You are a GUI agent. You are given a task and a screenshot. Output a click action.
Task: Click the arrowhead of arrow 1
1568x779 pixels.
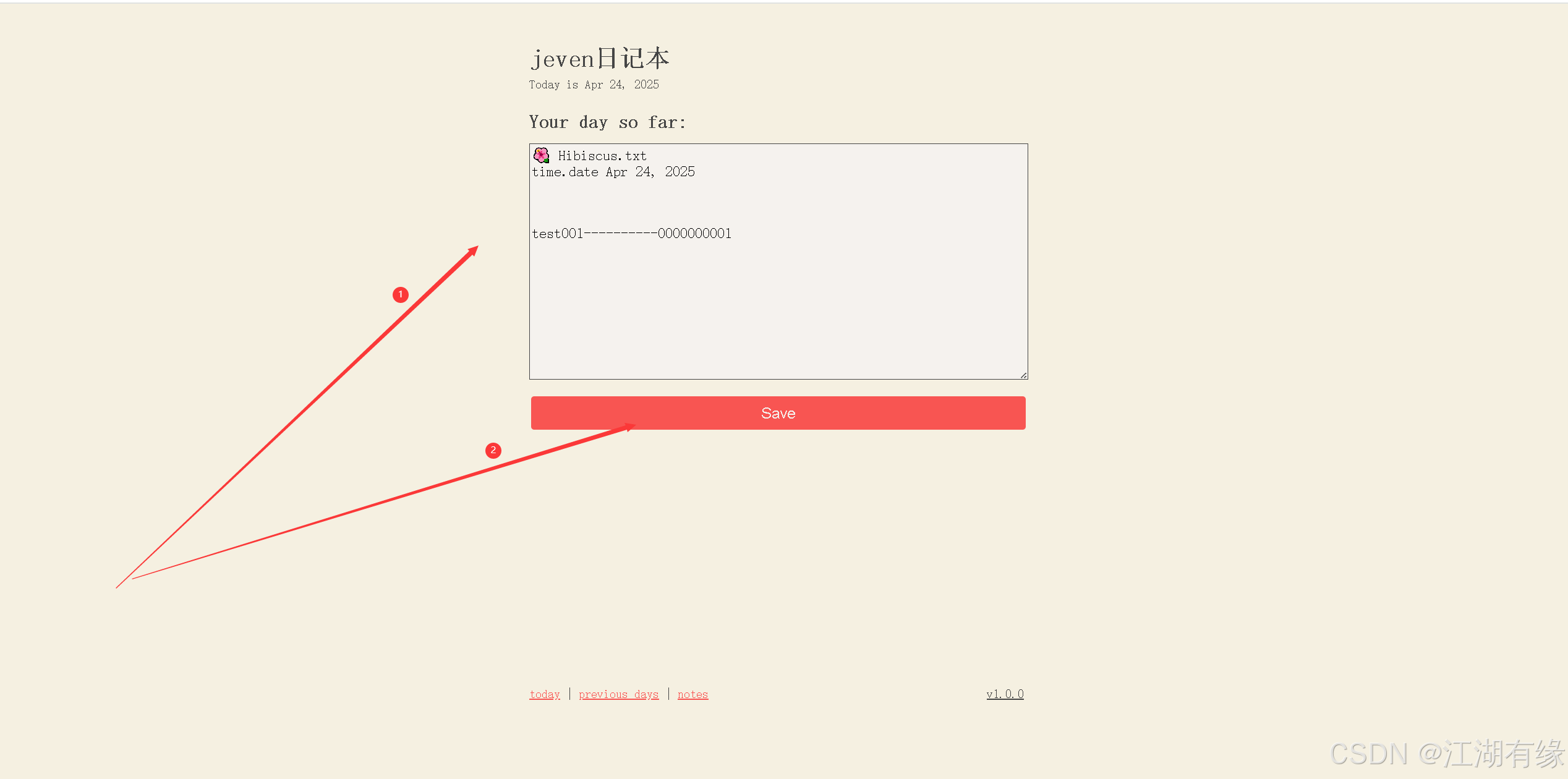[x=473, y=251]
